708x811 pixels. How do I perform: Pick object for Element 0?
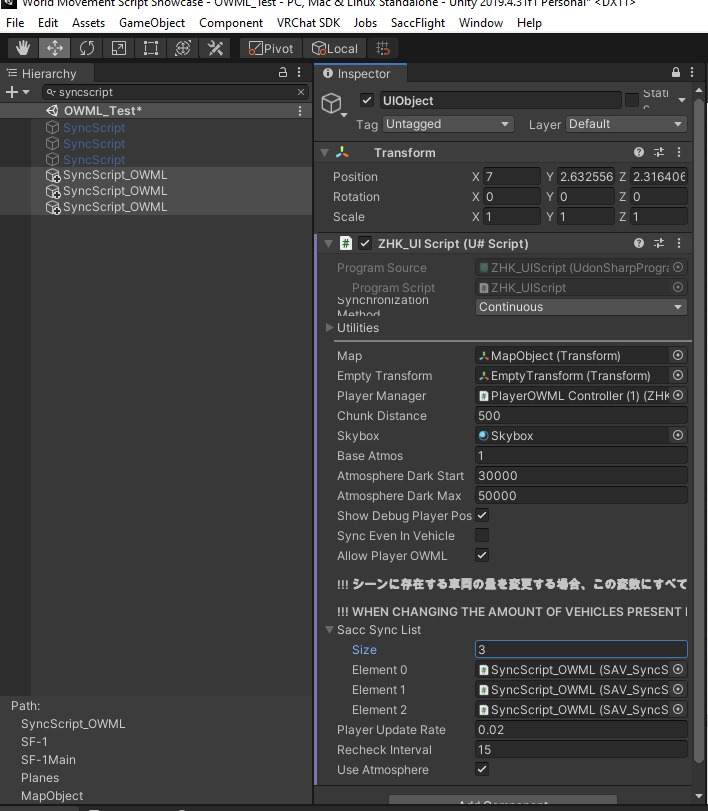[677, 669]
